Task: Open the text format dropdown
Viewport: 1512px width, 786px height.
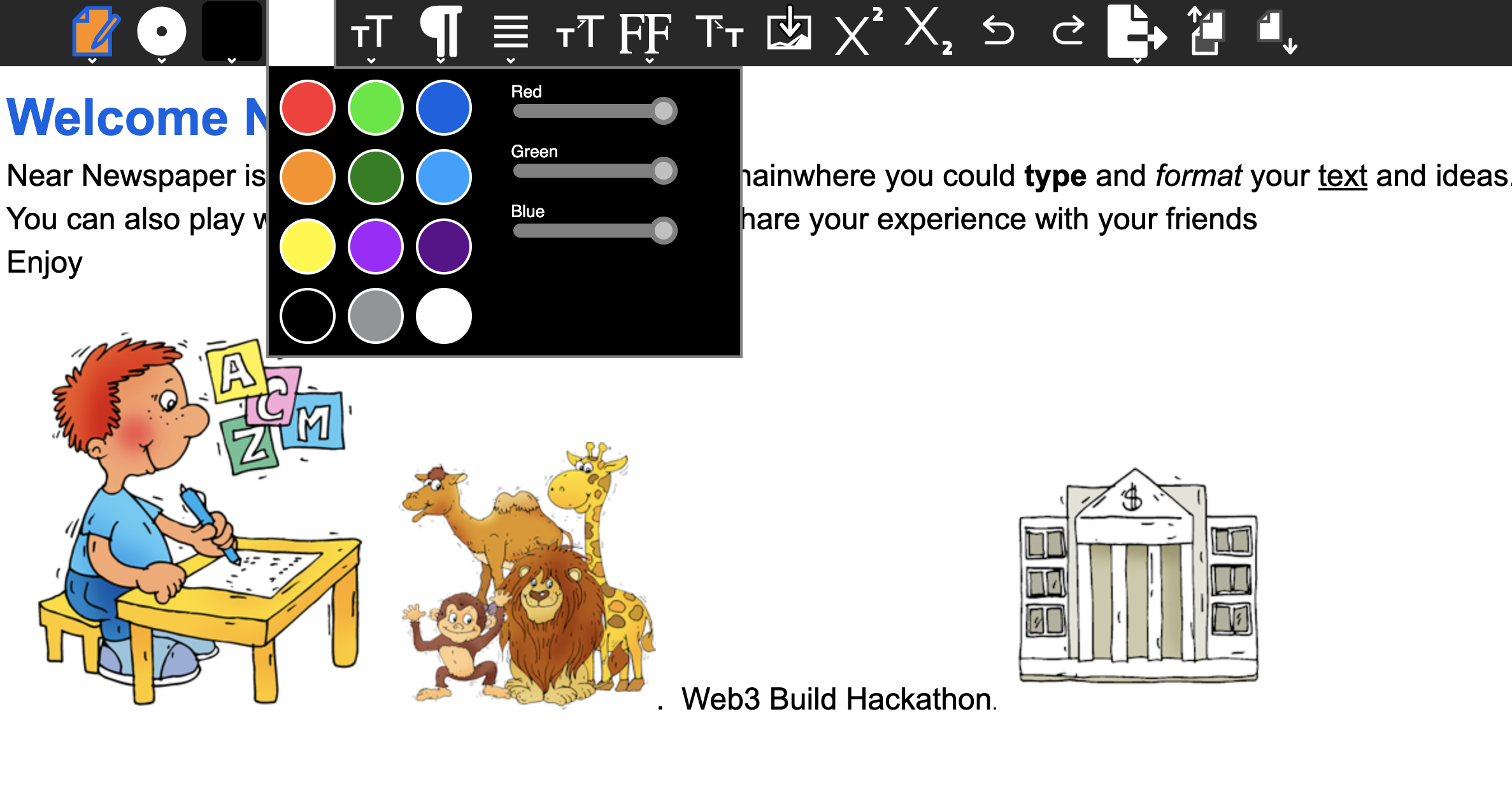Action: point(371,33)
